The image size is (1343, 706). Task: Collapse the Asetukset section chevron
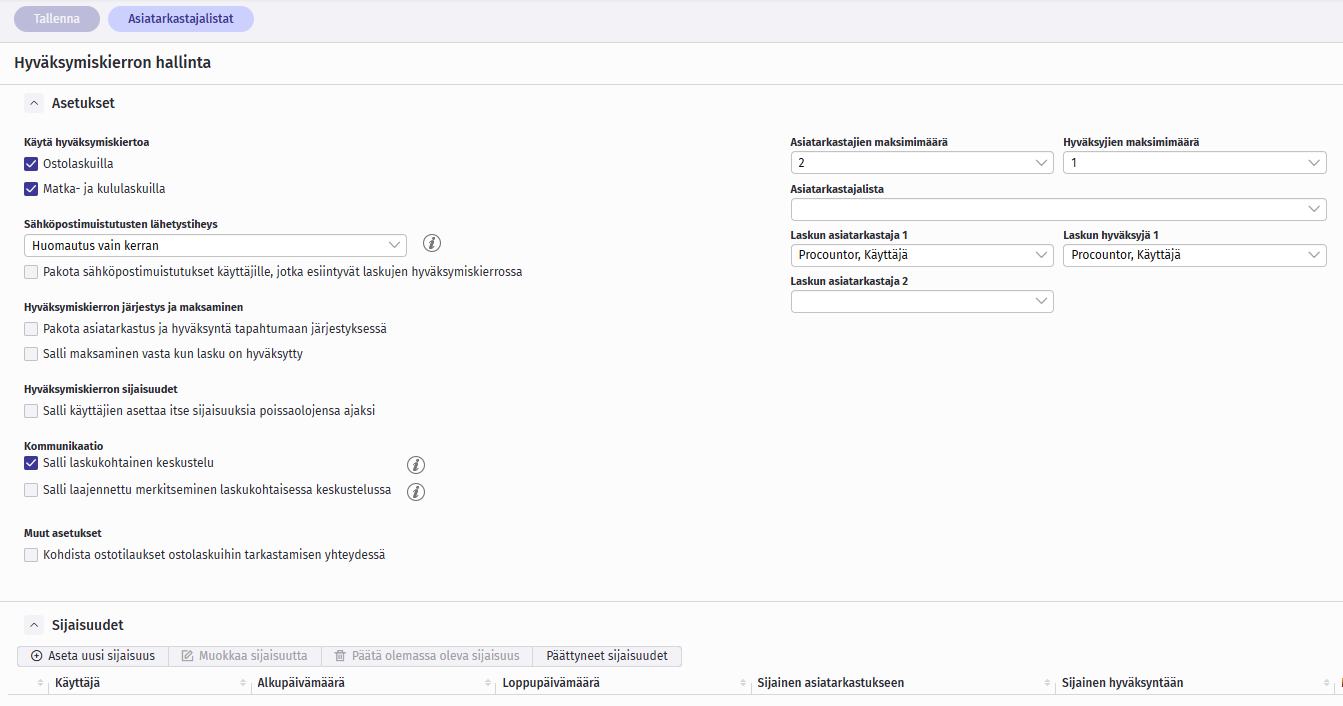34,103
